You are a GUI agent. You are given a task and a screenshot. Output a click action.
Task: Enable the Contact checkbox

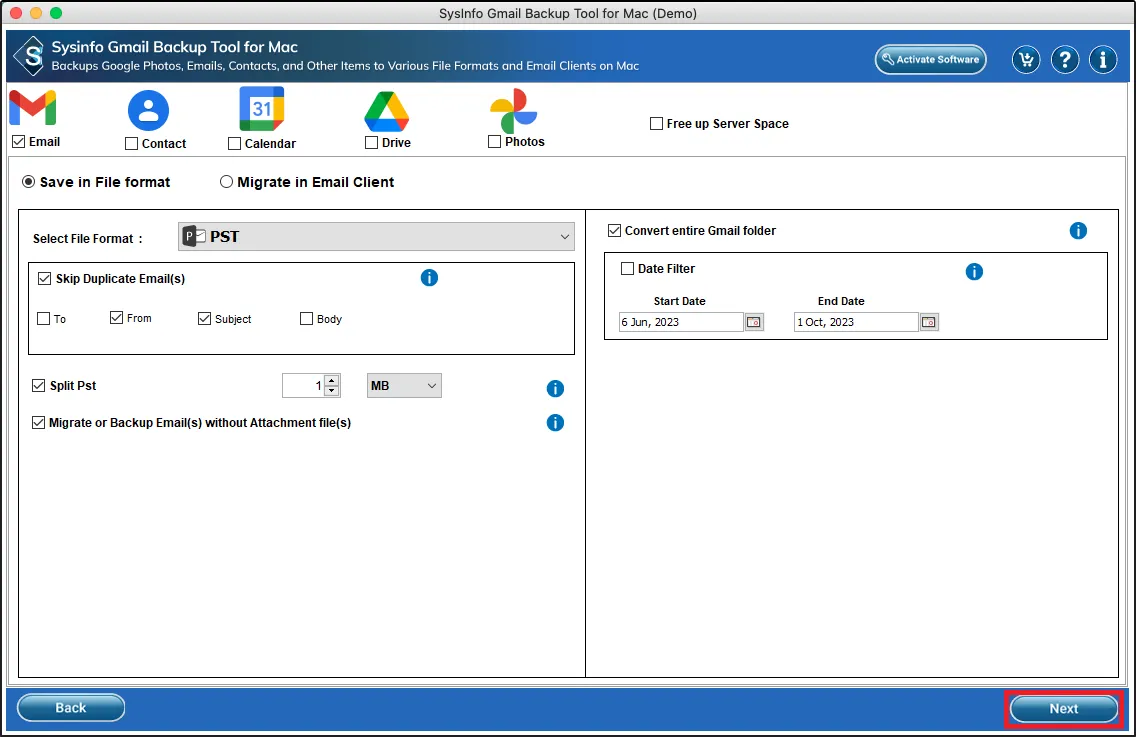pos(132,144)
